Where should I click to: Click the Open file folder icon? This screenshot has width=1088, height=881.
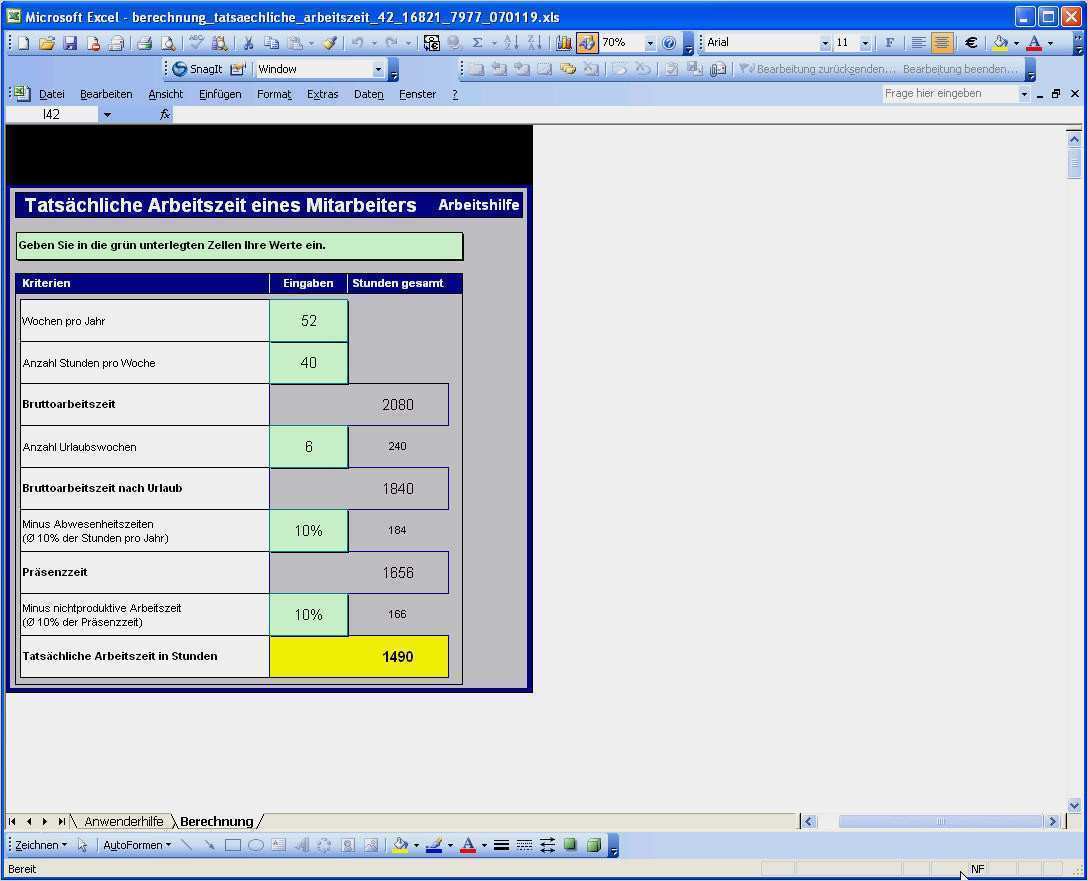[x=46, y=43]
